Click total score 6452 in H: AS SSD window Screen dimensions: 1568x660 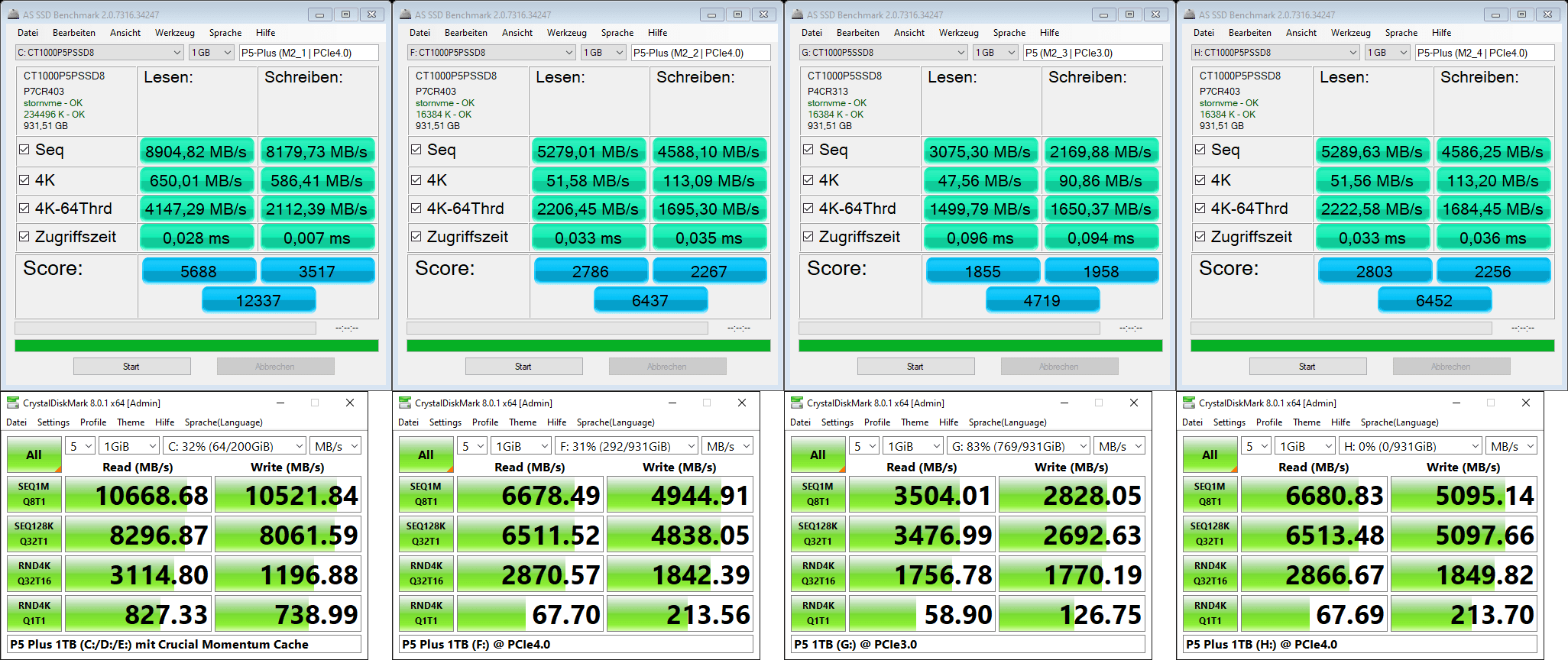pyautogui.click(x=1434, y=300)
